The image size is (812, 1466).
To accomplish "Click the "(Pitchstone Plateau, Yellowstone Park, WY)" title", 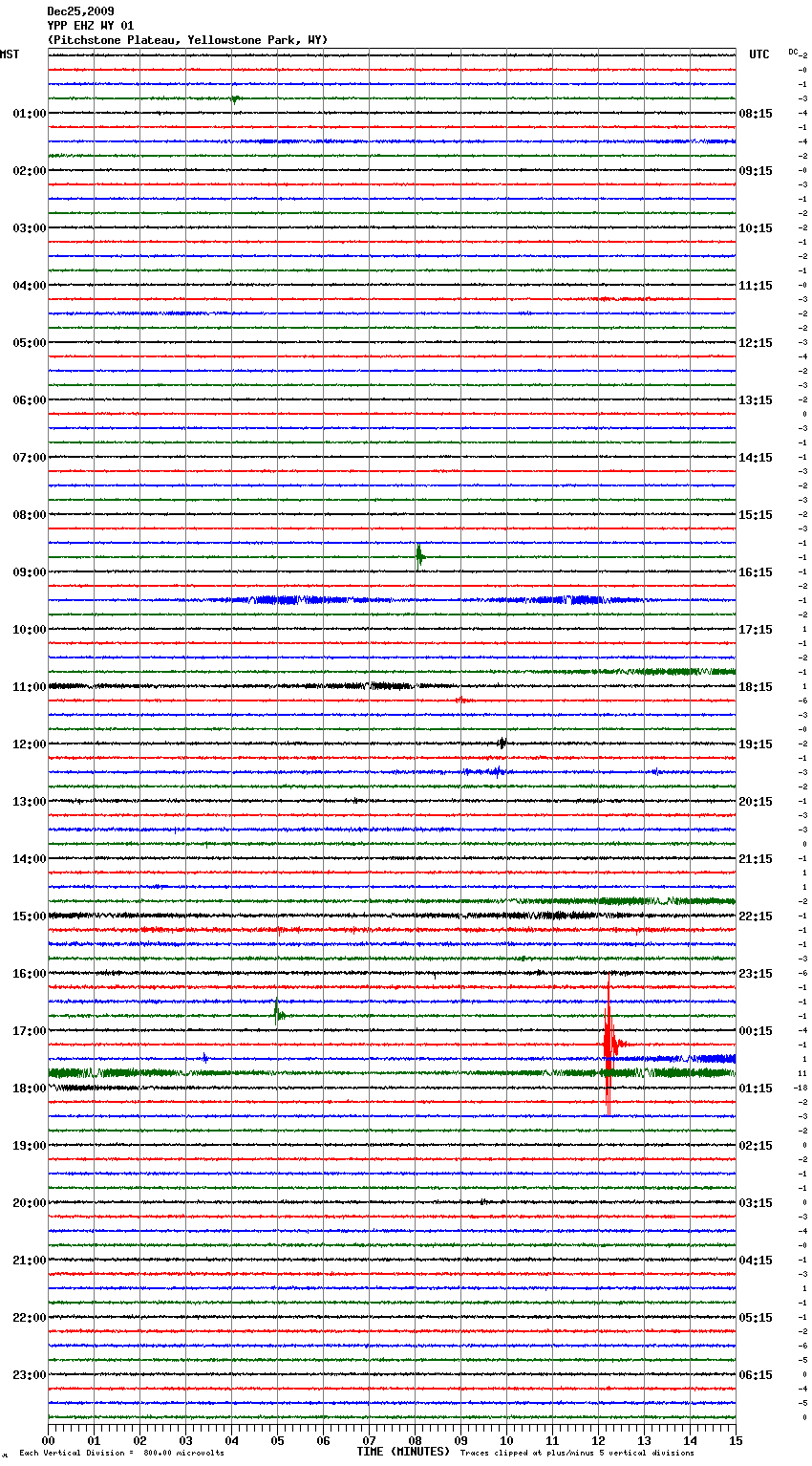I will [x=187, y=40].
